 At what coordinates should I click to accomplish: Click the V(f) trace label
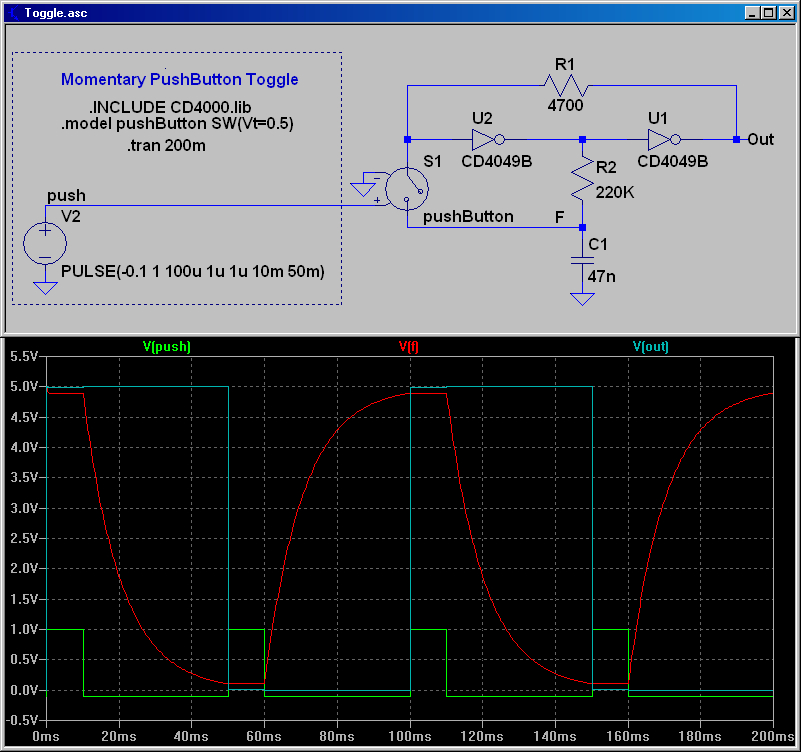409,346
